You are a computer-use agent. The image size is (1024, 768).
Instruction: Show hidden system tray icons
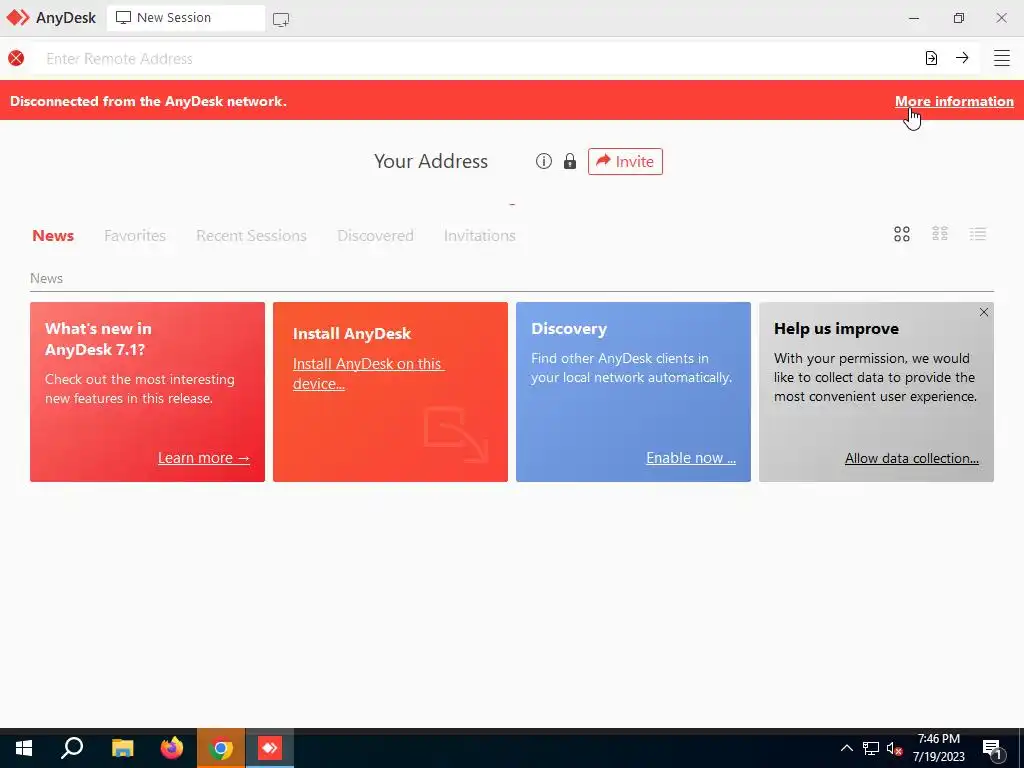846,748
